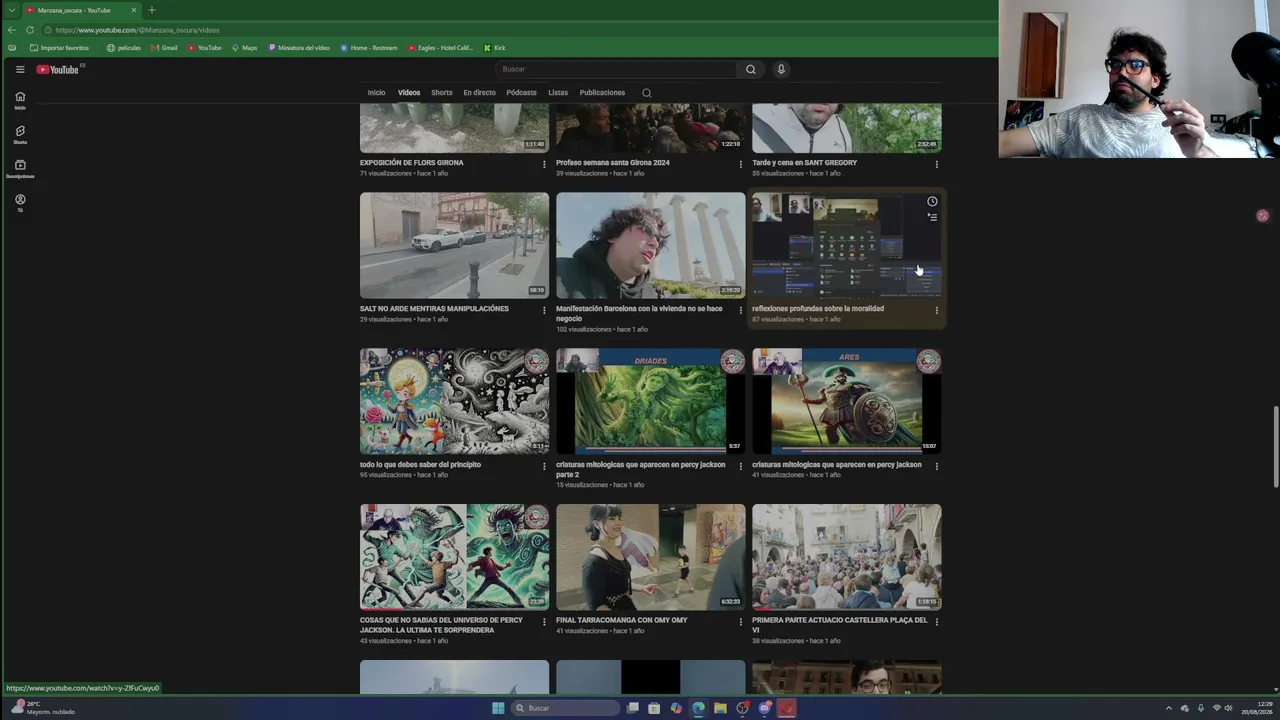Switch to Microsoft Edge on the taskbar
Viewport: 1280px width, 720px height.
click(x=698, y=708)
